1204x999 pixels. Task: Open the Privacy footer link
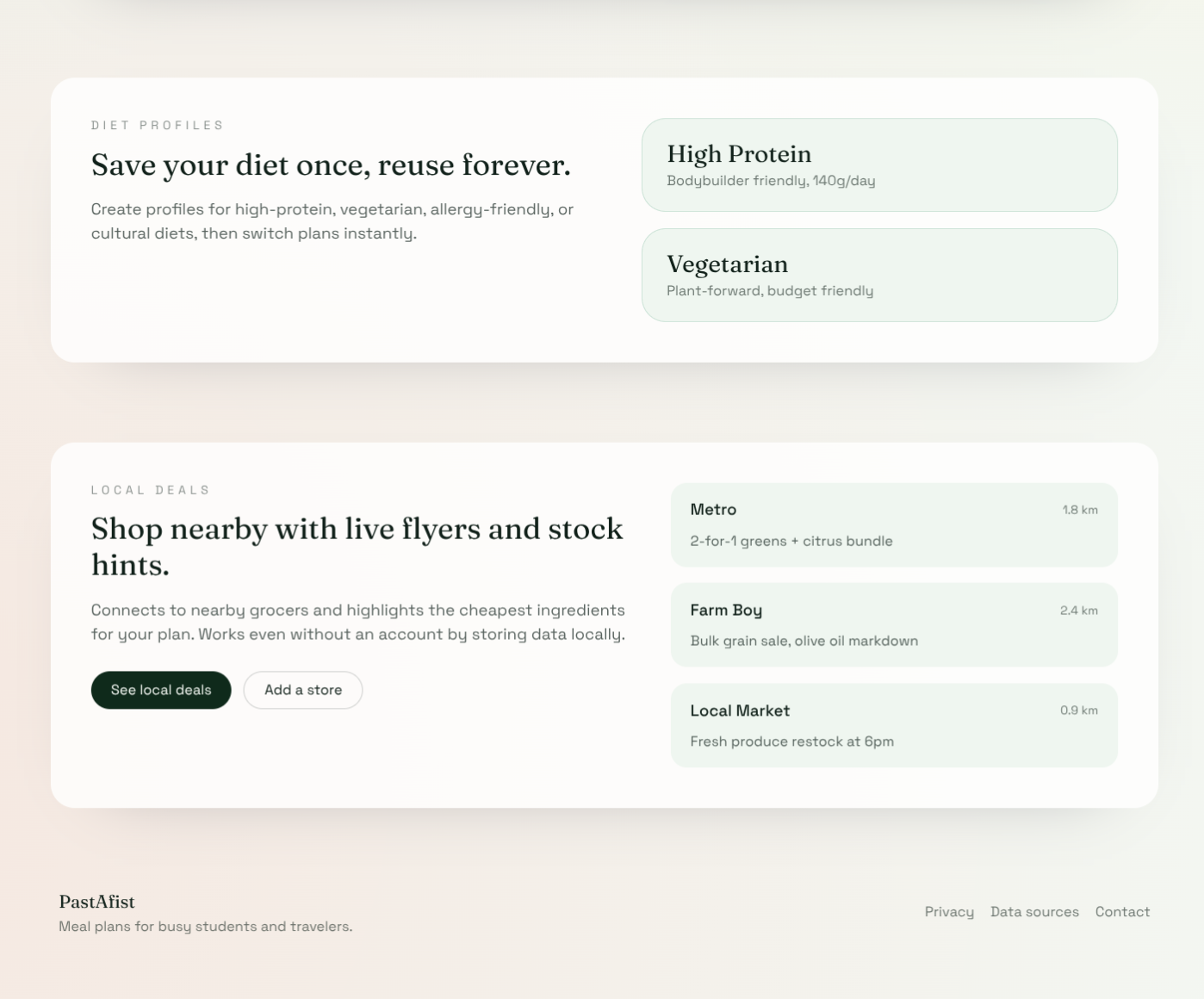(x=949, y=912)
